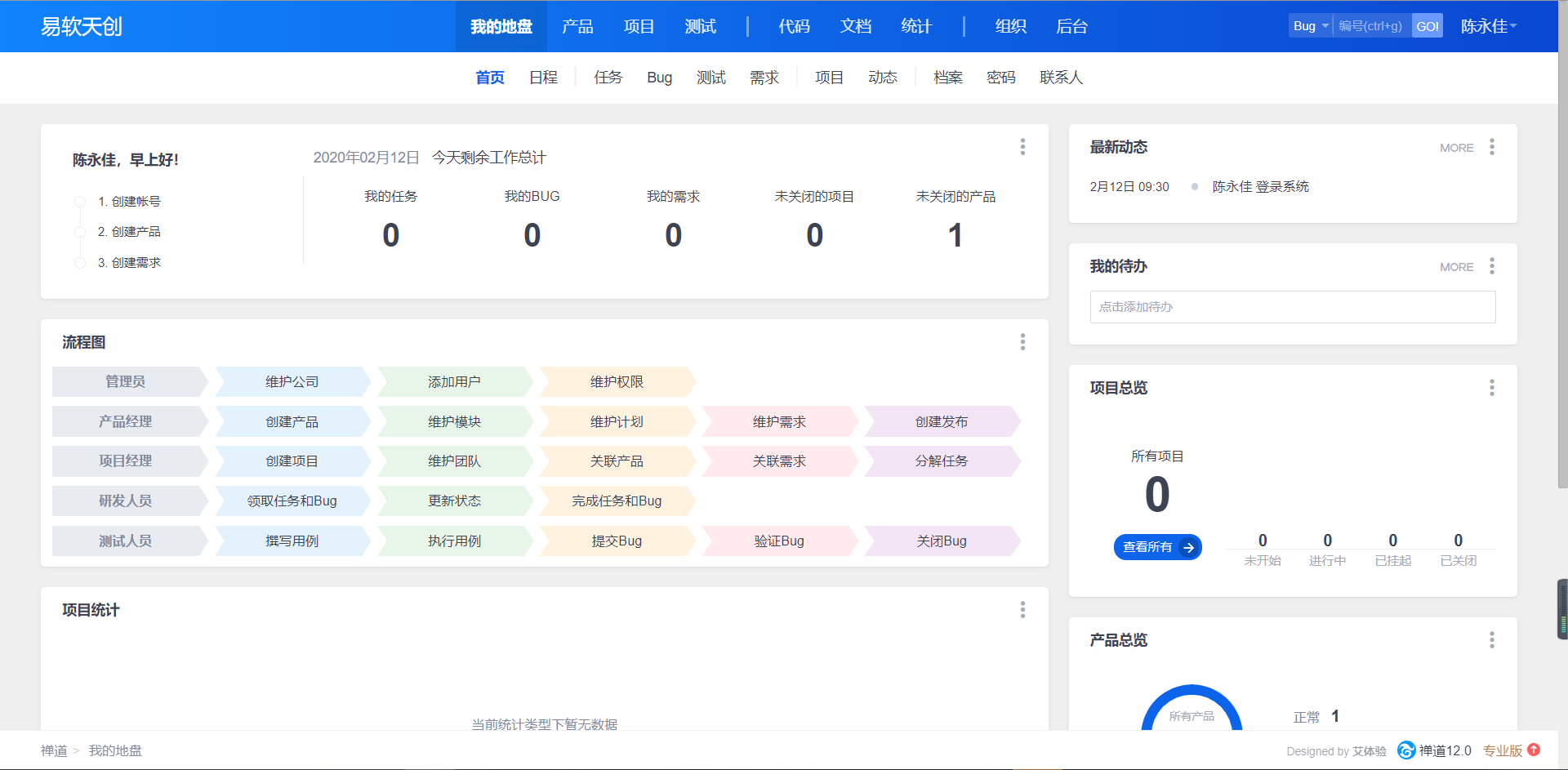Click MORE in the 我的待办 panel
1568x770 pixels.
[x=1457, y=267]
